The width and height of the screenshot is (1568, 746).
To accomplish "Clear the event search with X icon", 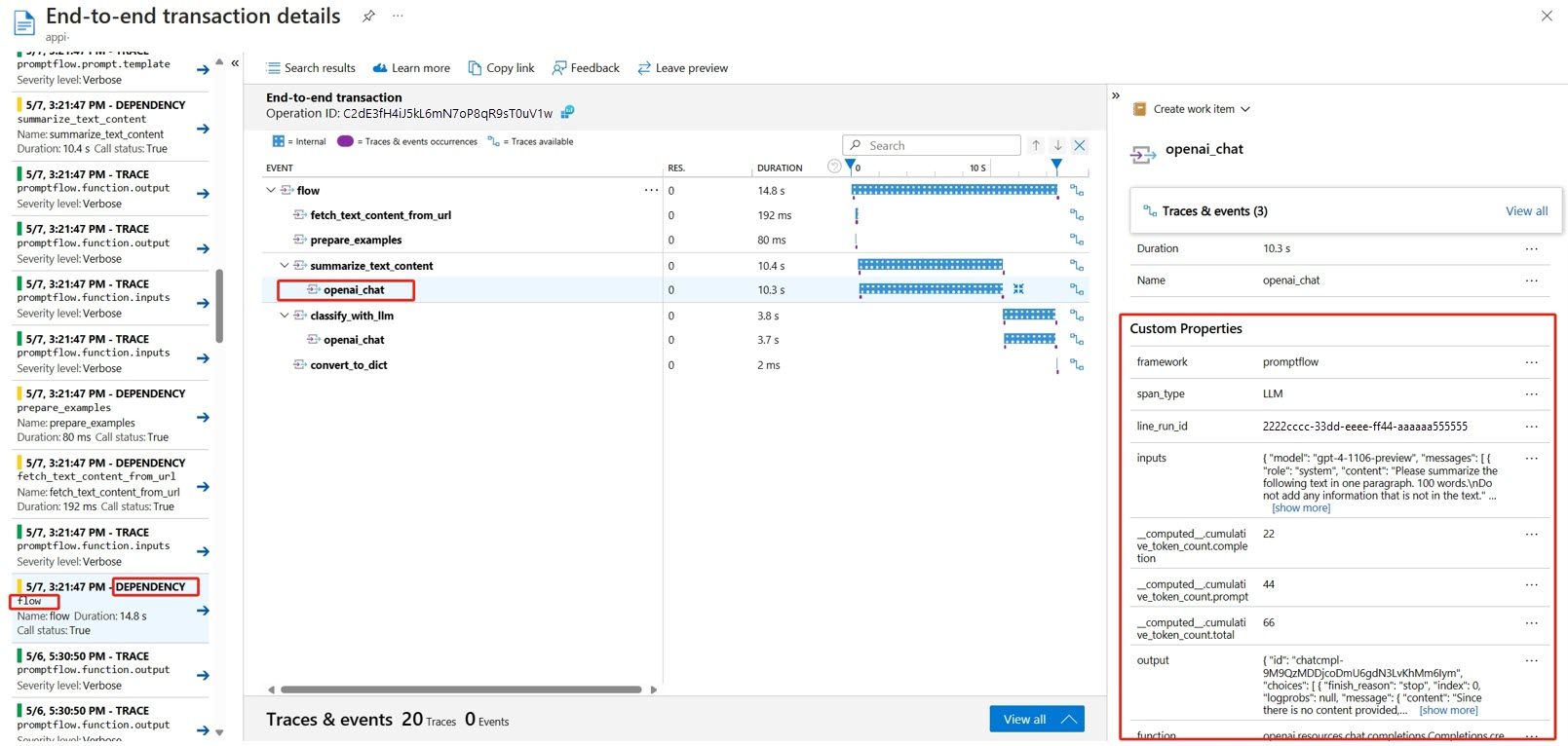I will pyautogui.click(x=1080, y=145).
